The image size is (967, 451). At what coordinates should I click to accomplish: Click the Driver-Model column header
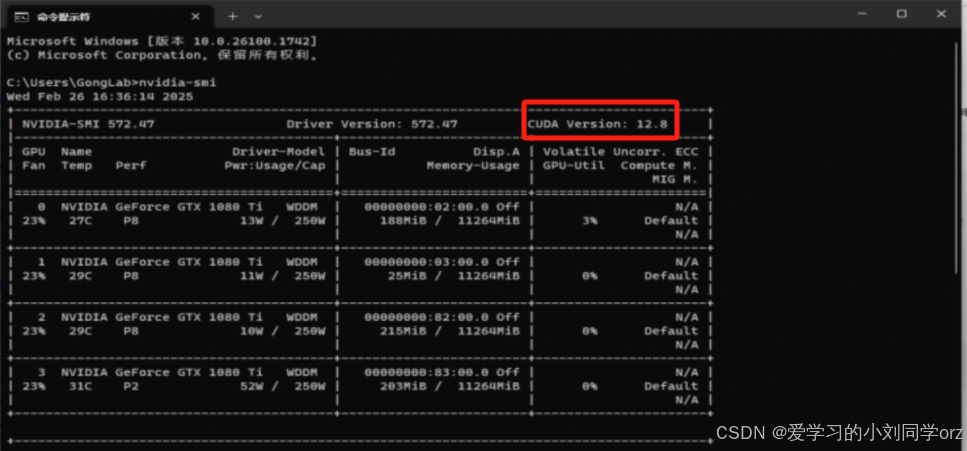[x=278, y=152]
